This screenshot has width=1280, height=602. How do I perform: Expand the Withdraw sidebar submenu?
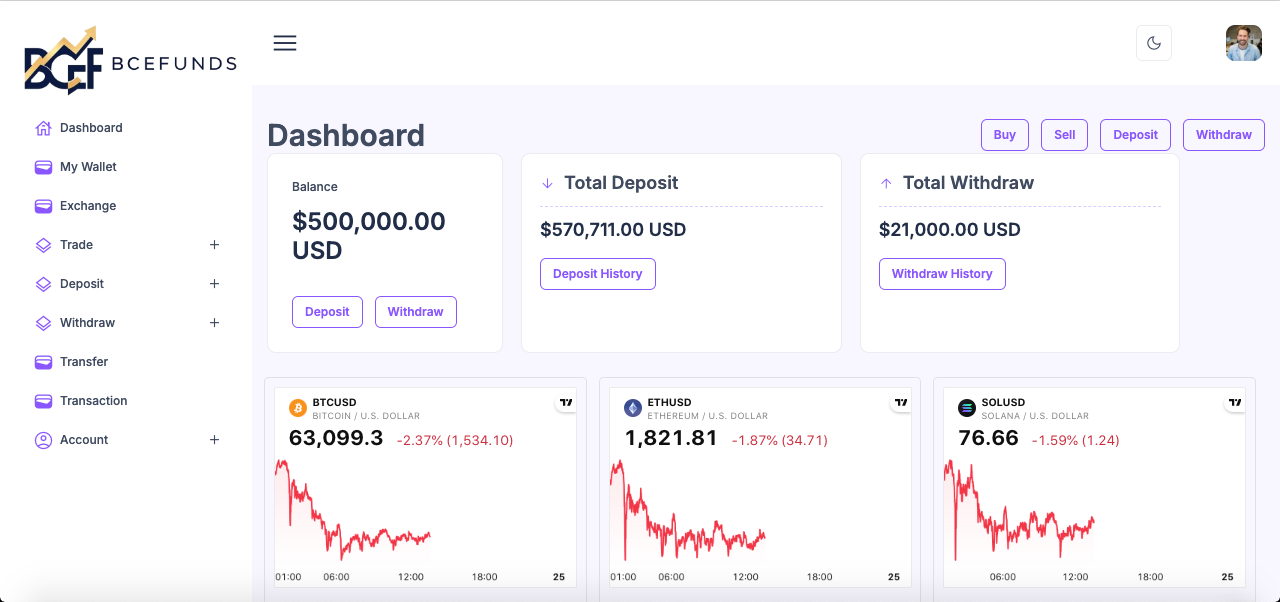[x=214, y=323]
